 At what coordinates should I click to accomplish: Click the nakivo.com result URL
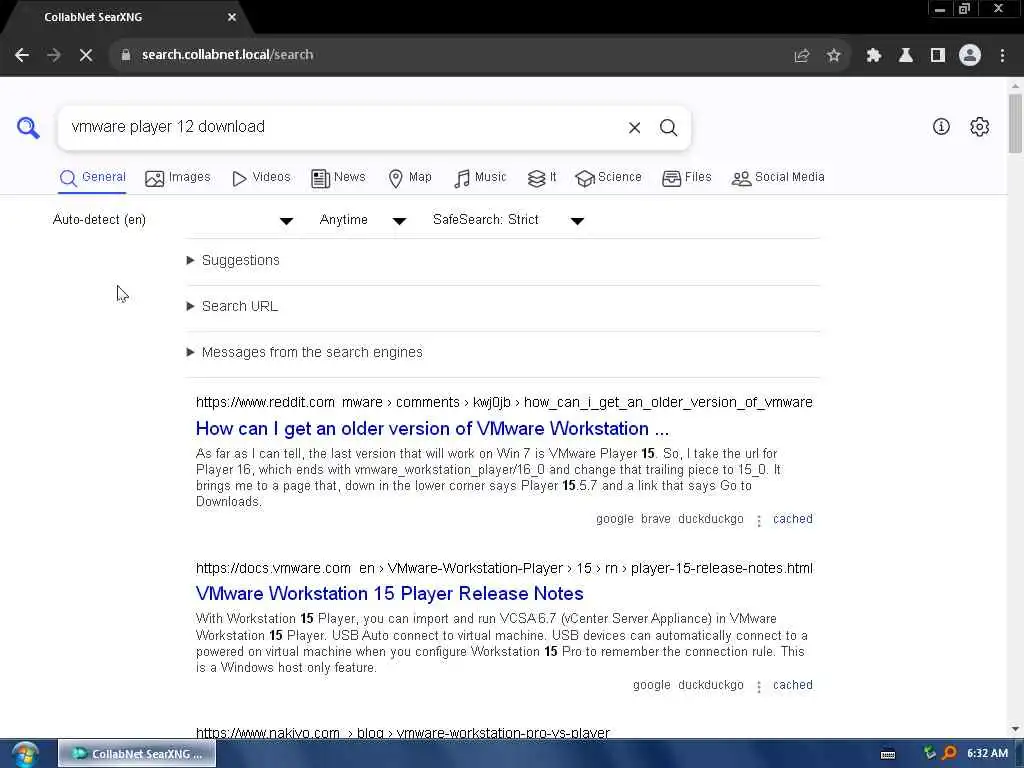pyautogui.click(x=402, y=733)
